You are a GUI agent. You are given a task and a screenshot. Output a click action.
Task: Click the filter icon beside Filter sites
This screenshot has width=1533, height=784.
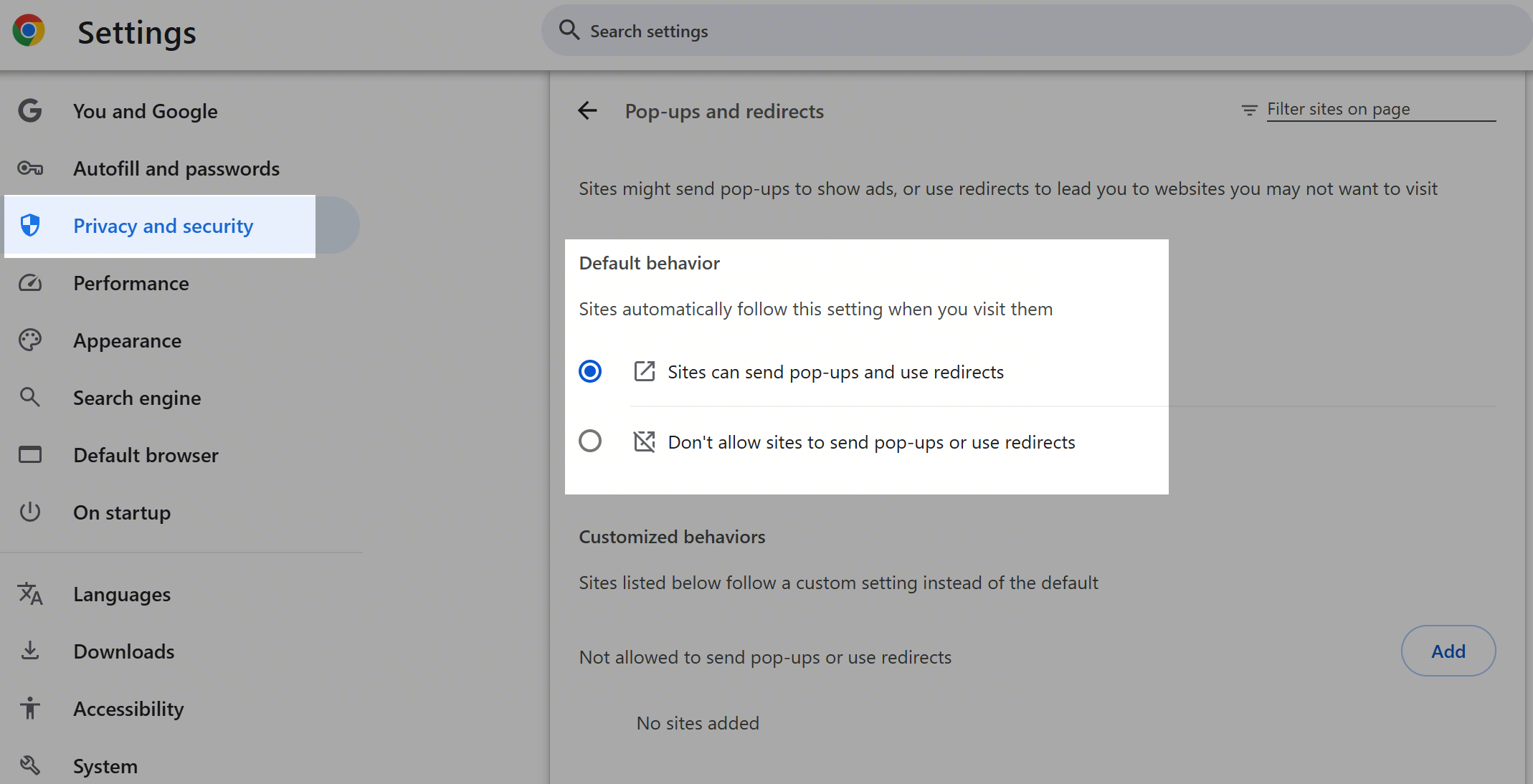tap(1249, 110)
